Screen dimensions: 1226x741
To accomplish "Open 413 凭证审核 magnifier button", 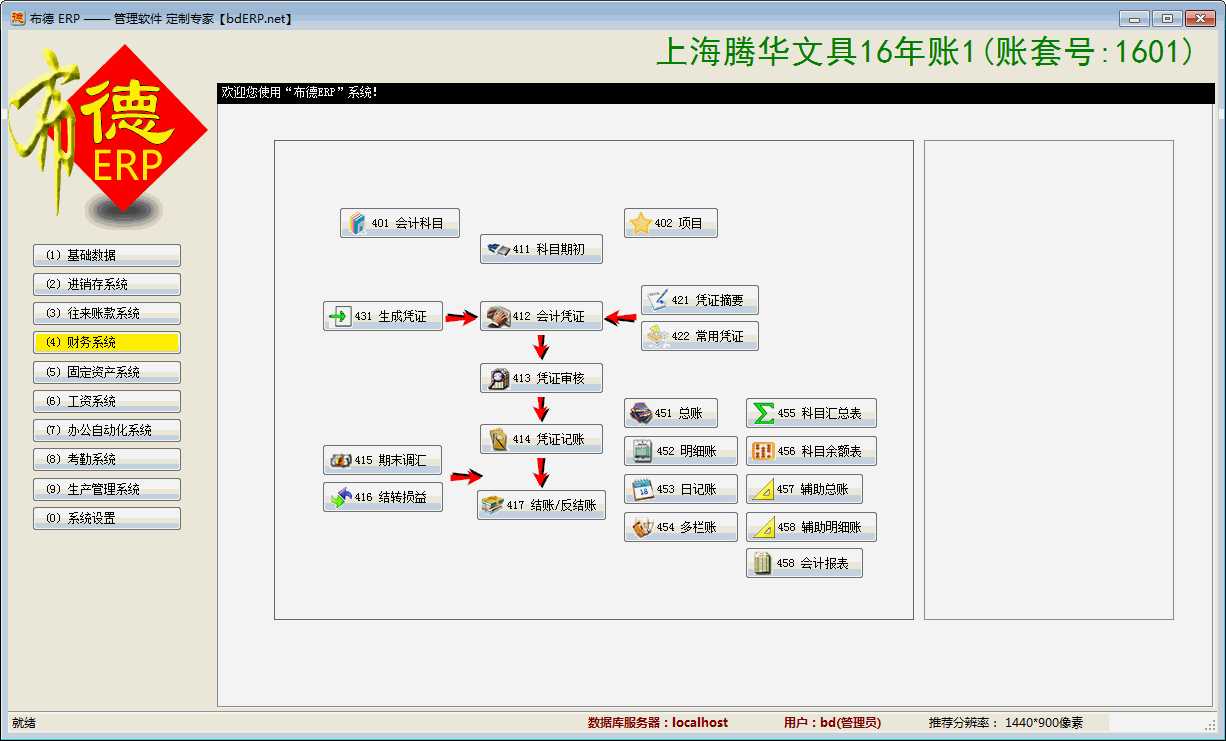I will pos(541,378).
